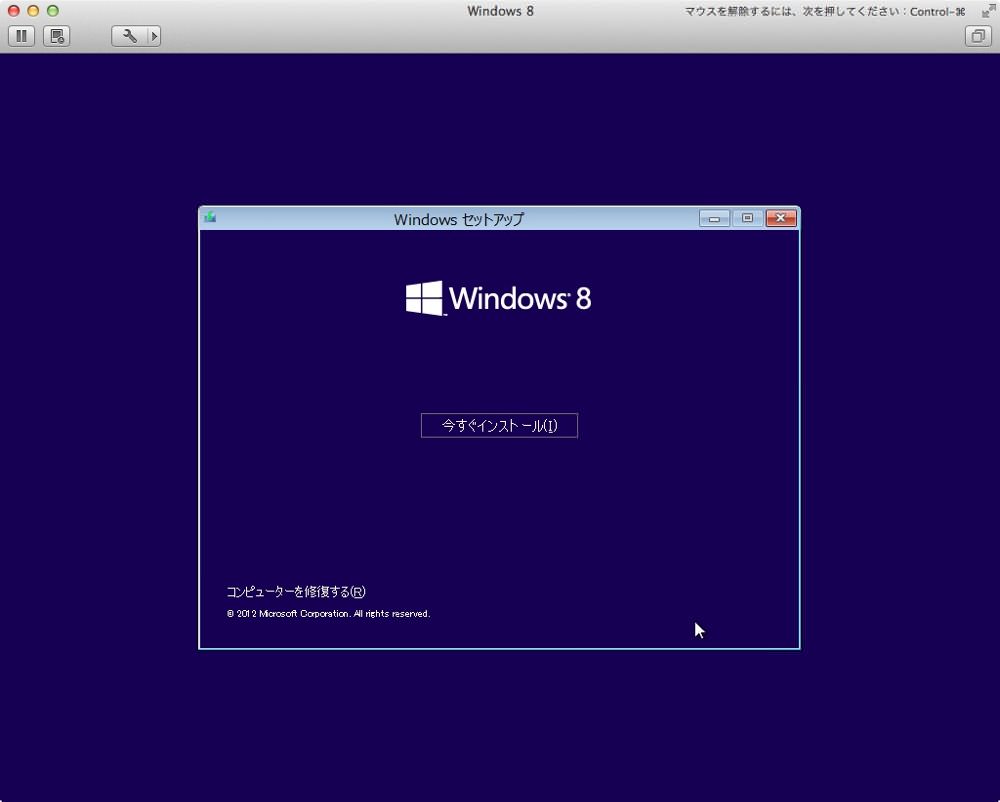This screenshot has width=1000, height=802.
Task: Zoom the VM window with green button
Action: [x=53, y=11]
